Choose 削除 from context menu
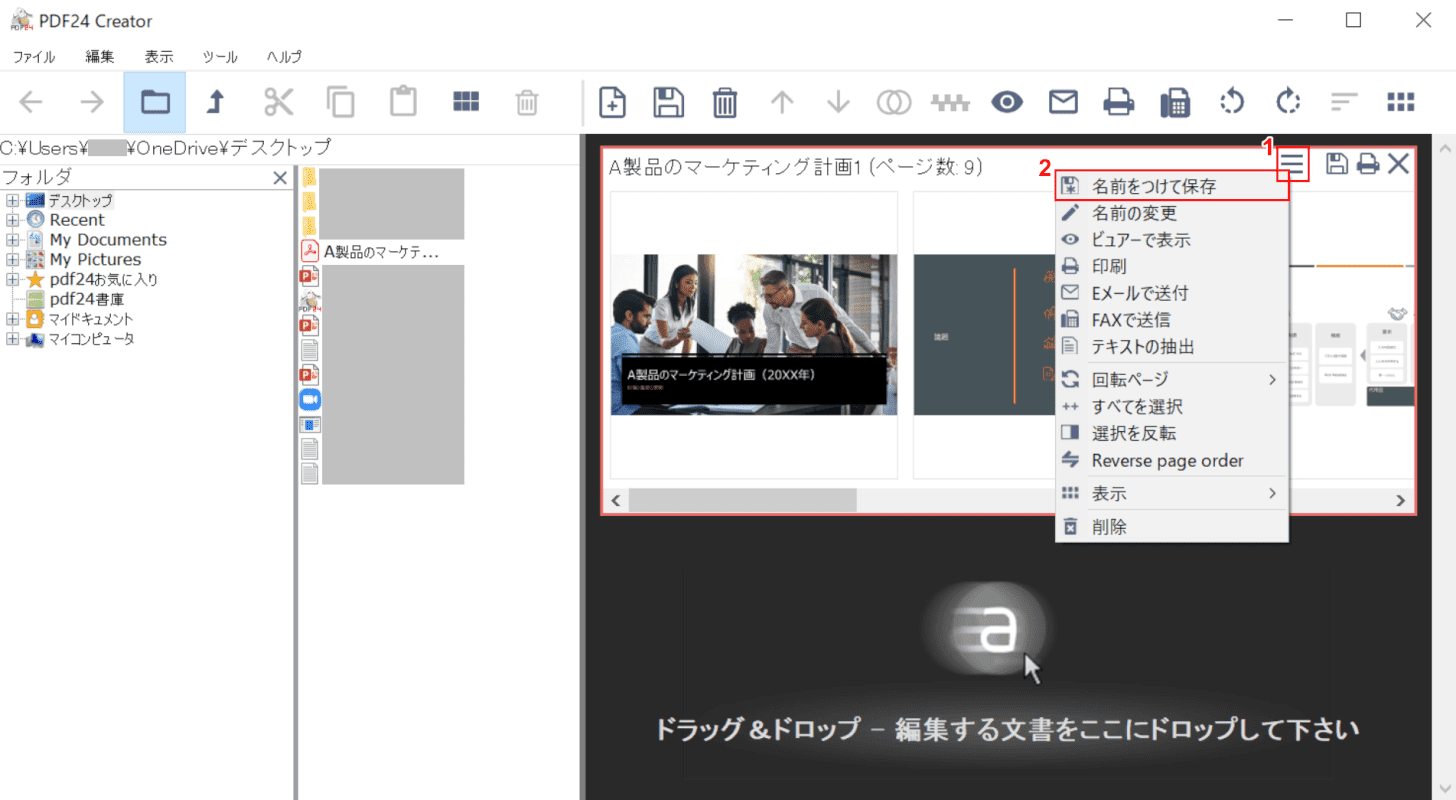 click(x=1172, y=527)
